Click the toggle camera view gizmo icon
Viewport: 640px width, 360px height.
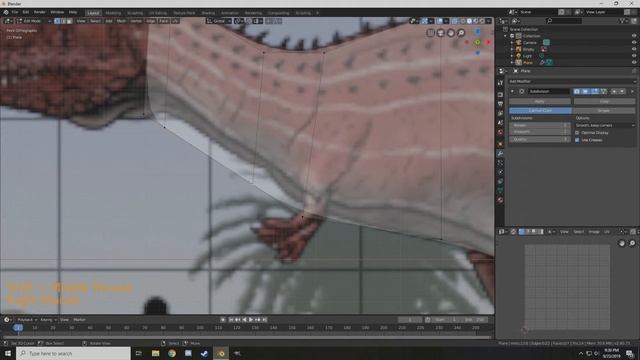click(x=441, y=33)
